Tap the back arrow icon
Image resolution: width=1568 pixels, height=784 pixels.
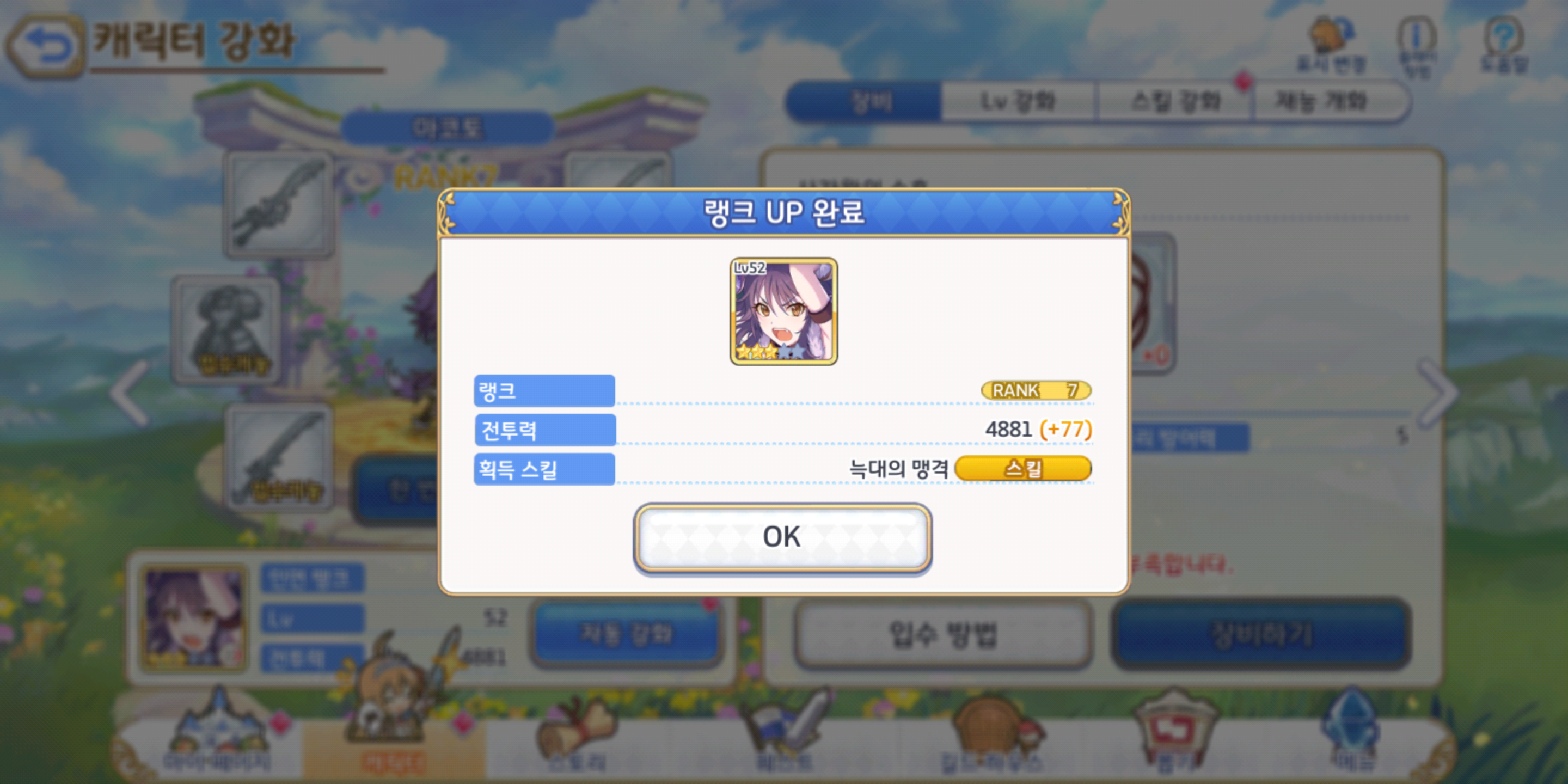click(x=46, y=46)
